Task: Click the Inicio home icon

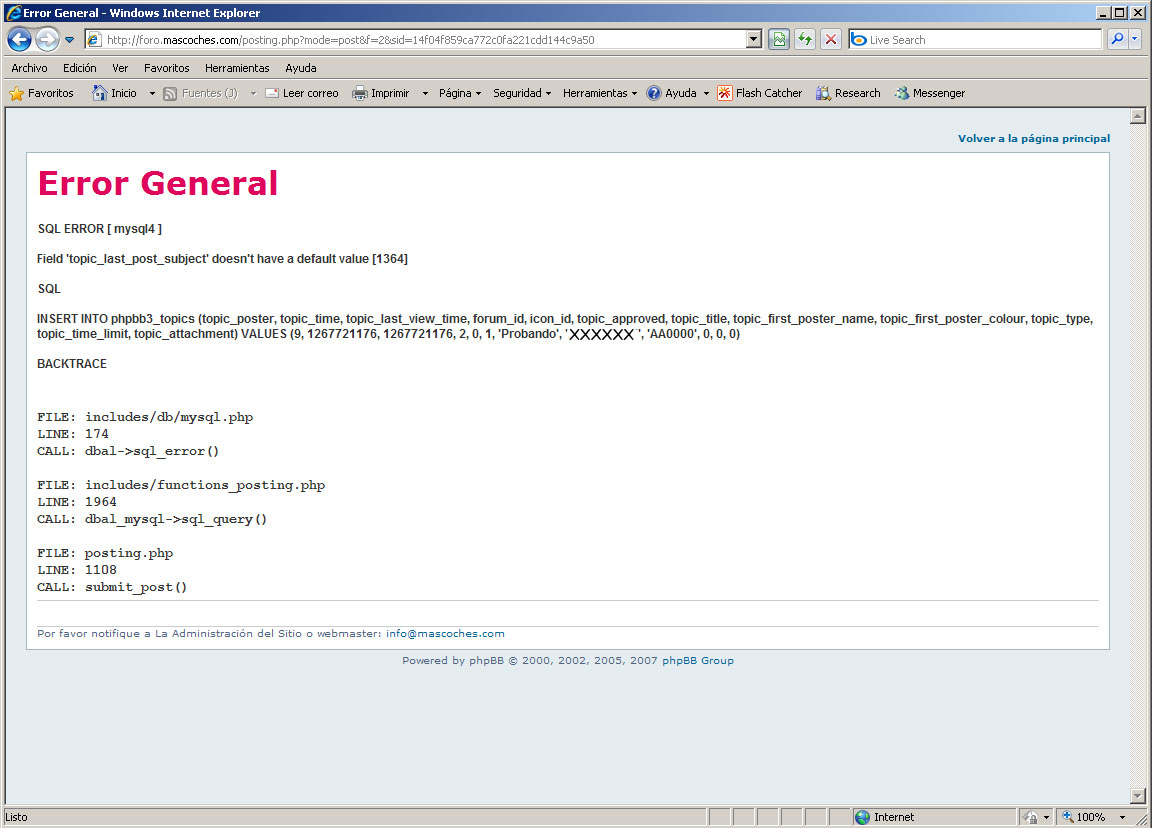Action: click(x=99, y=93)
